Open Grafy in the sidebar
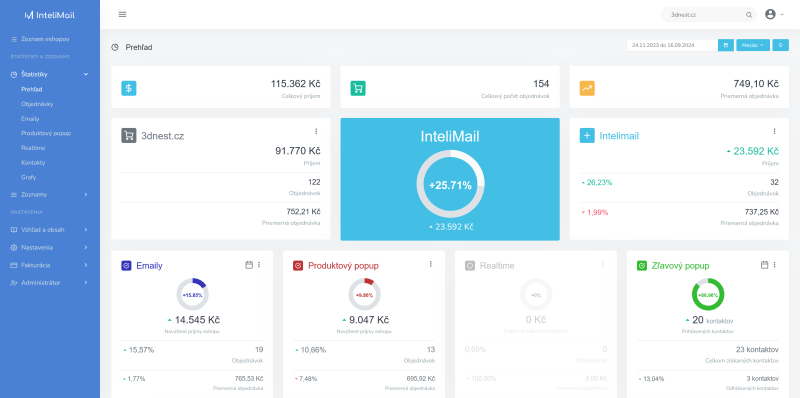Image resolution: width=800 pixels, height=398 pixels. [x=29, y=178]
